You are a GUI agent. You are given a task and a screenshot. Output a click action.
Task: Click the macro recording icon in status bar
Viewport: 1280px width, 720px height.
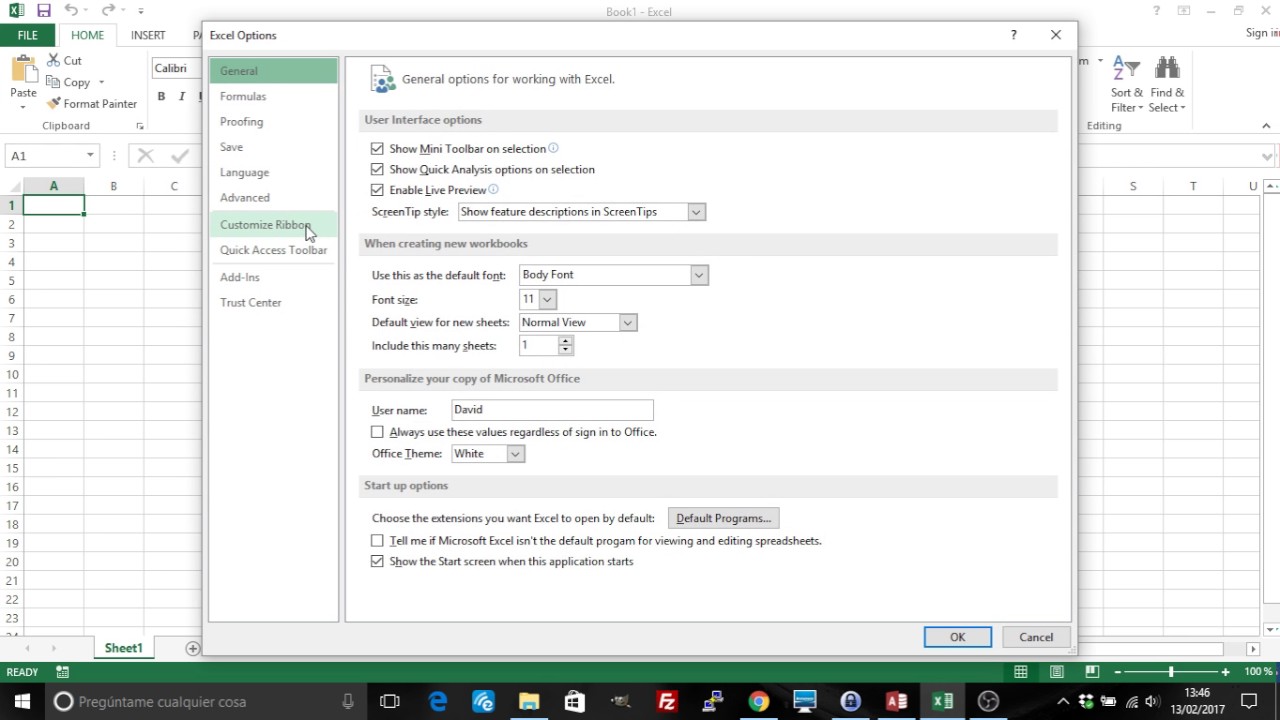pos(63,672)
